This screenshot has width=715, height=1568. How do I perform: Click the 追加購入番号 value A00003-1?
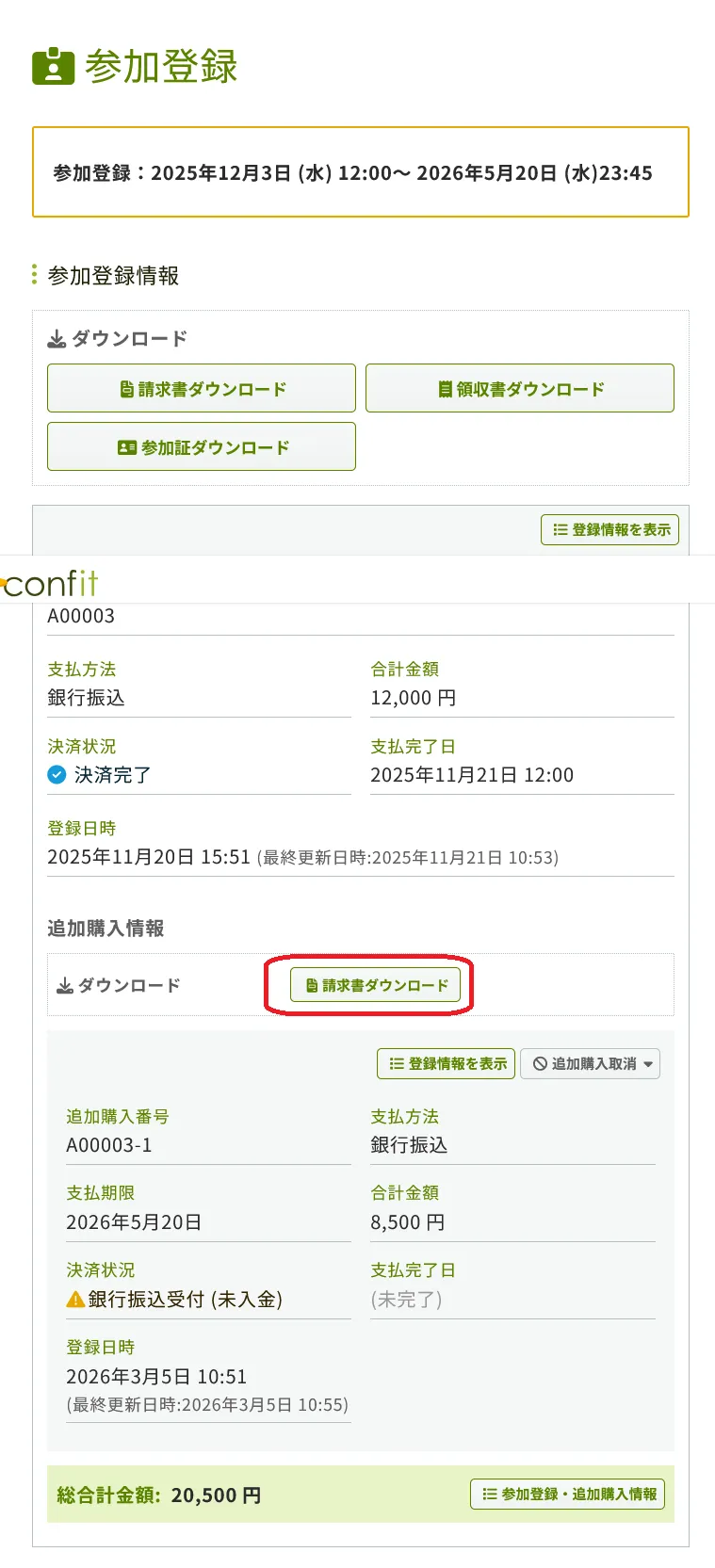[x=109, y=1145]
